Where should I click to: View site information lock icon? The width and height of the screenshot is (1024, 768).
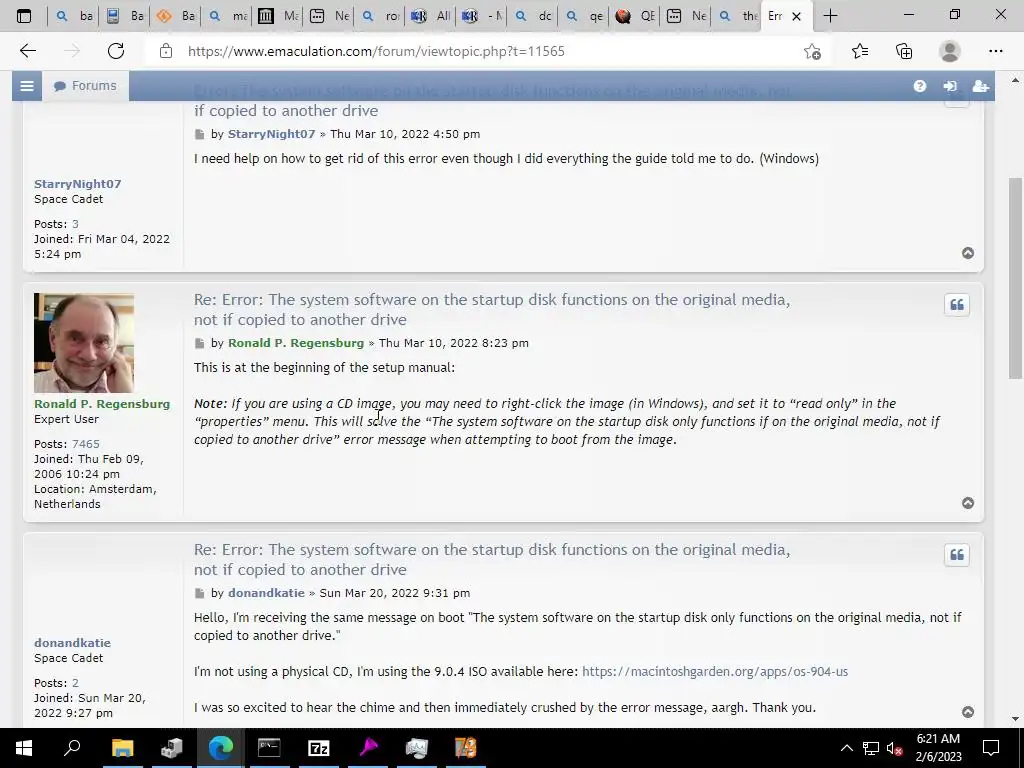[x=166, y=51]
